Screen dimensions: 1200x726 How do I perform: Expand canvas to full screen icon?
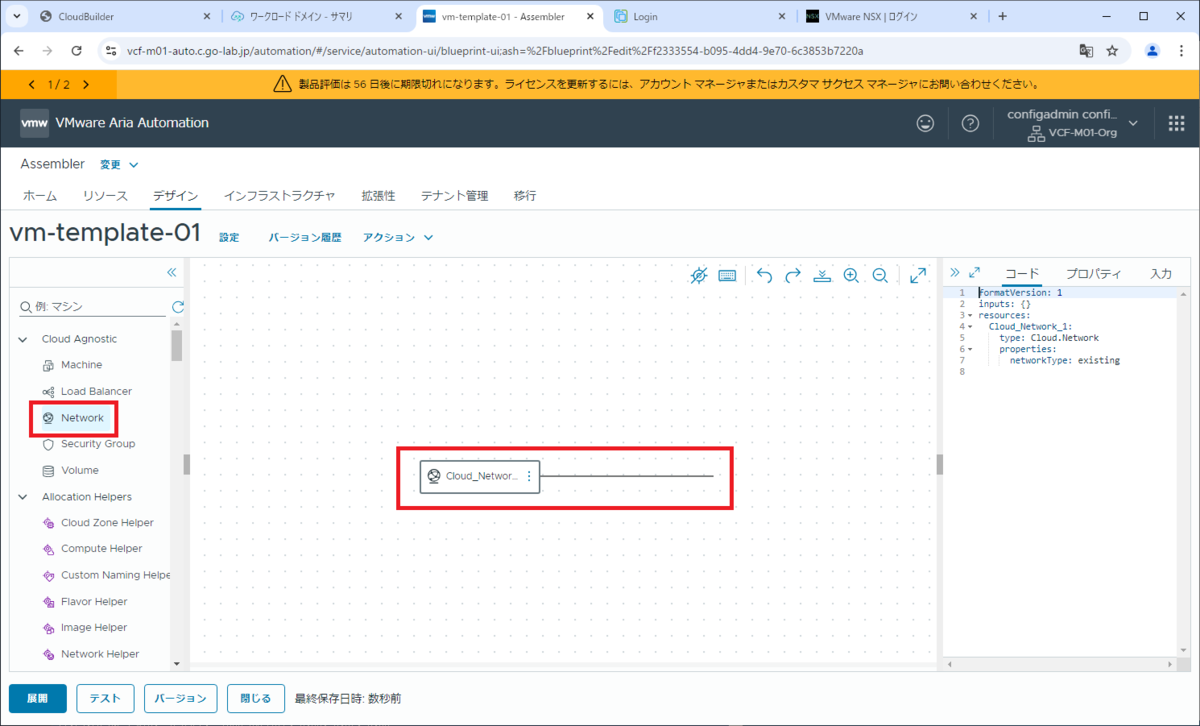point(918,275)
